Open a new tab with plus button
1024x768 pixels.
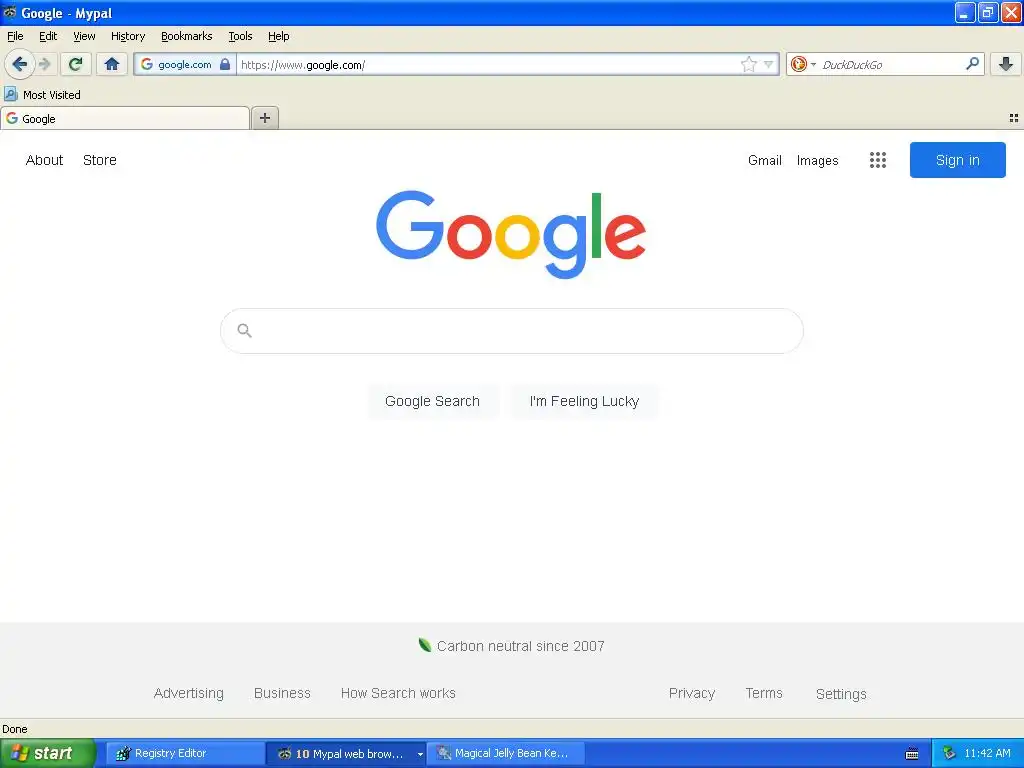pos(264,118)
